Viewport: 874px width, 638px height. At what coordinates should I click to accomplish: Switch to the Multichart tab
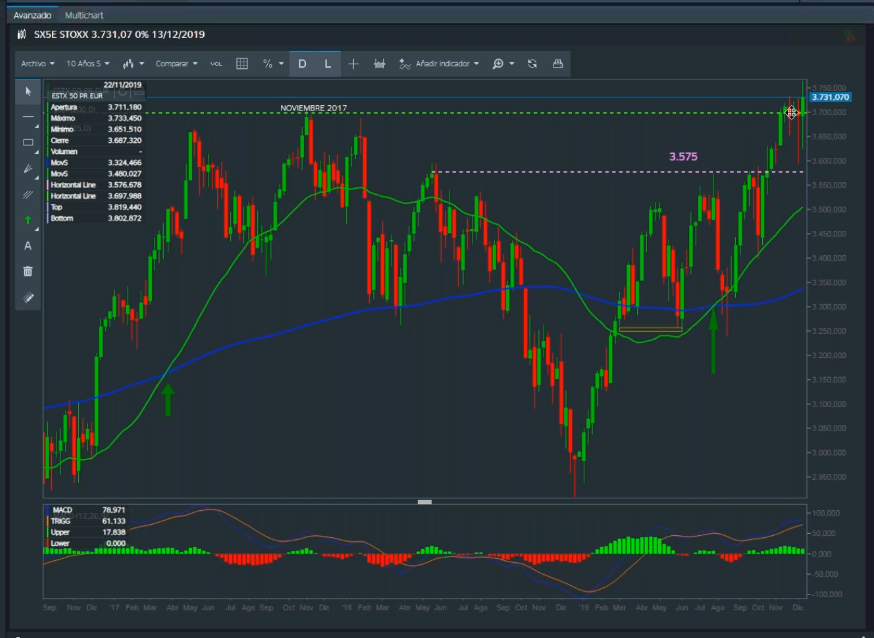click(x=82, y=16)
